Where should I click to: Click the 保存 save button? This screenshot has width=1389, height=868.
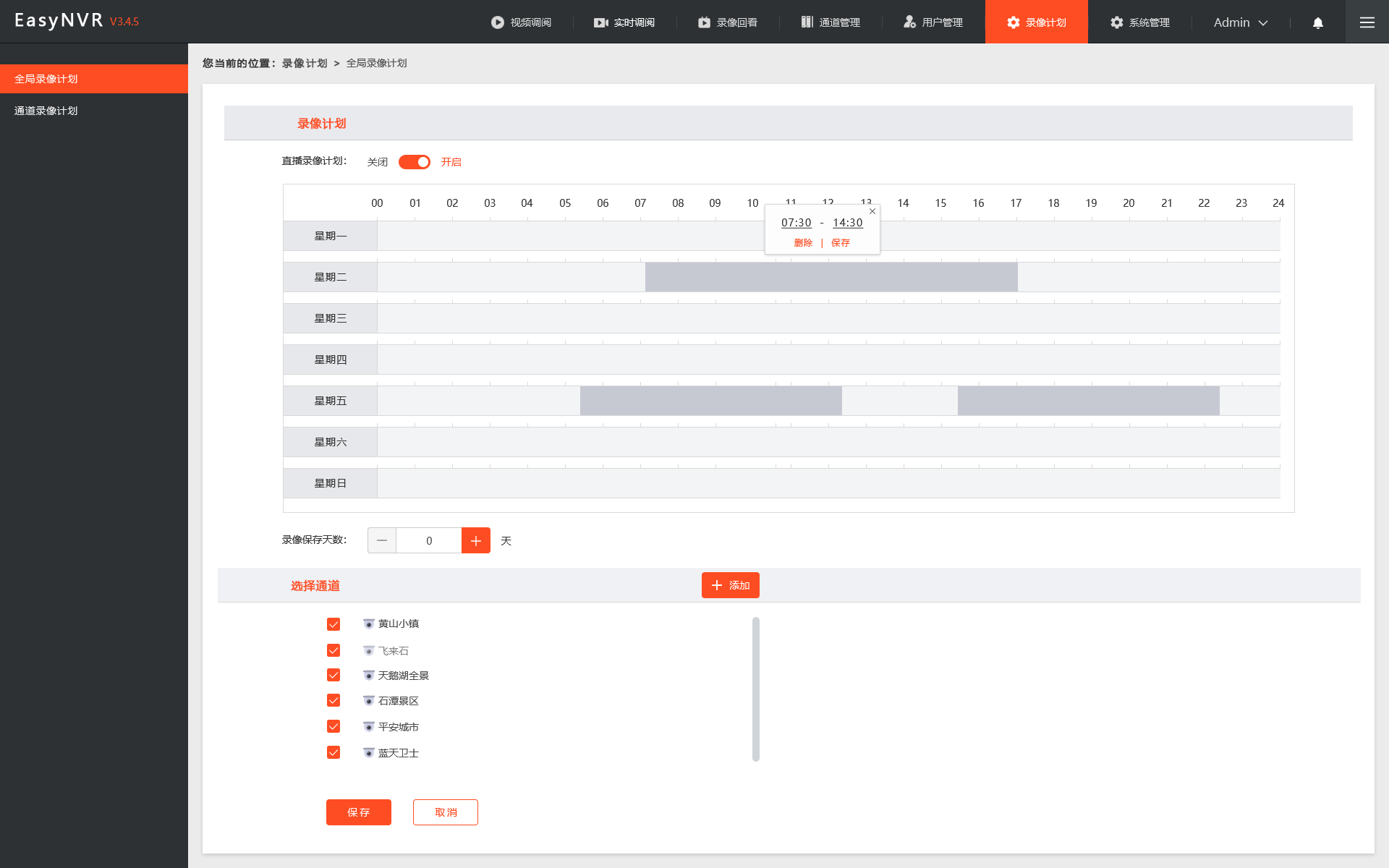(x=358, y=812)
